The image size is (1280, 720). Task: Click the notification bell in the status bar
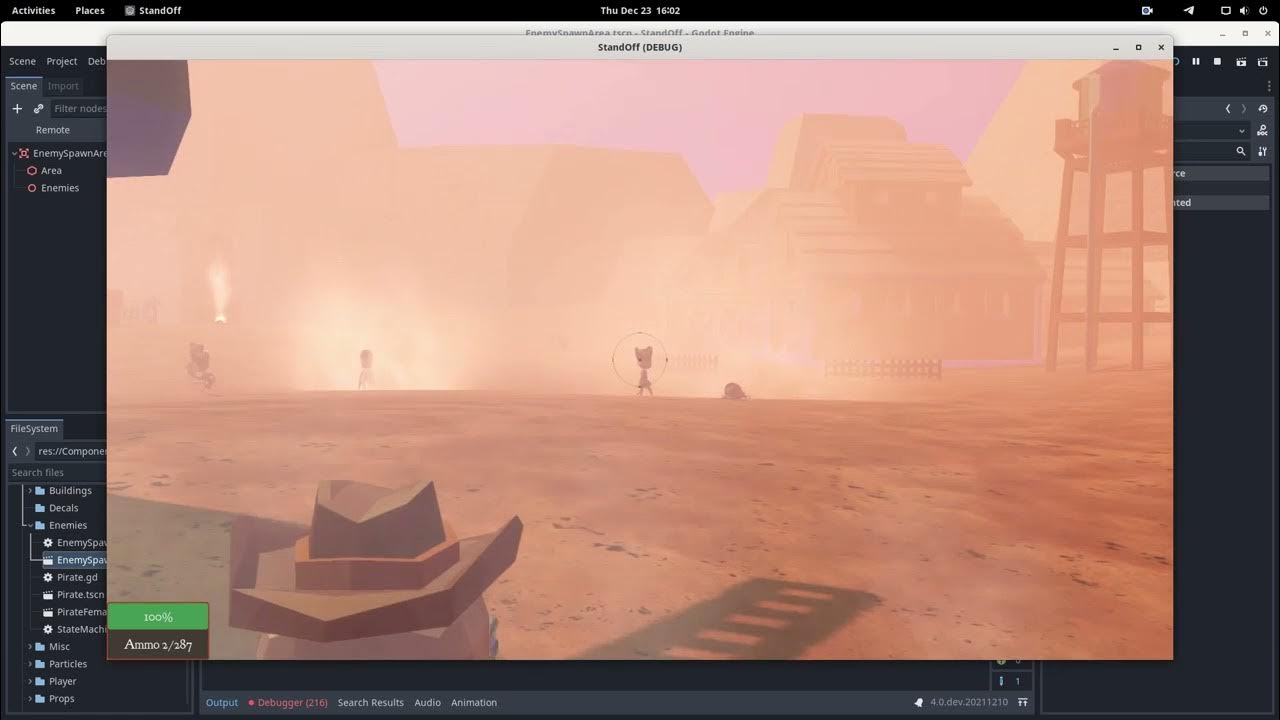(x=918, y=702)
